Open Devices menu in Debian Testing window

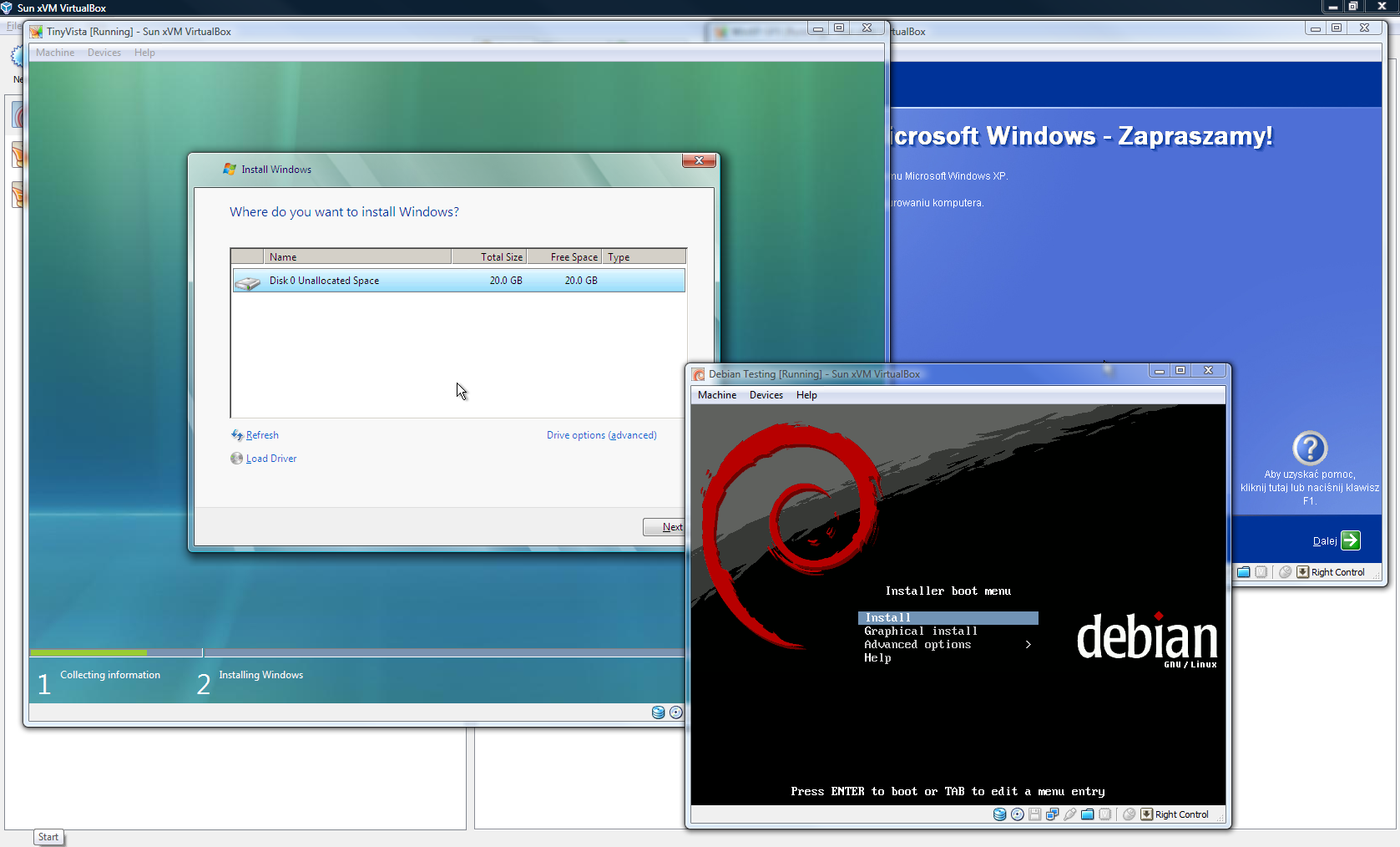(x=766, y=395)
